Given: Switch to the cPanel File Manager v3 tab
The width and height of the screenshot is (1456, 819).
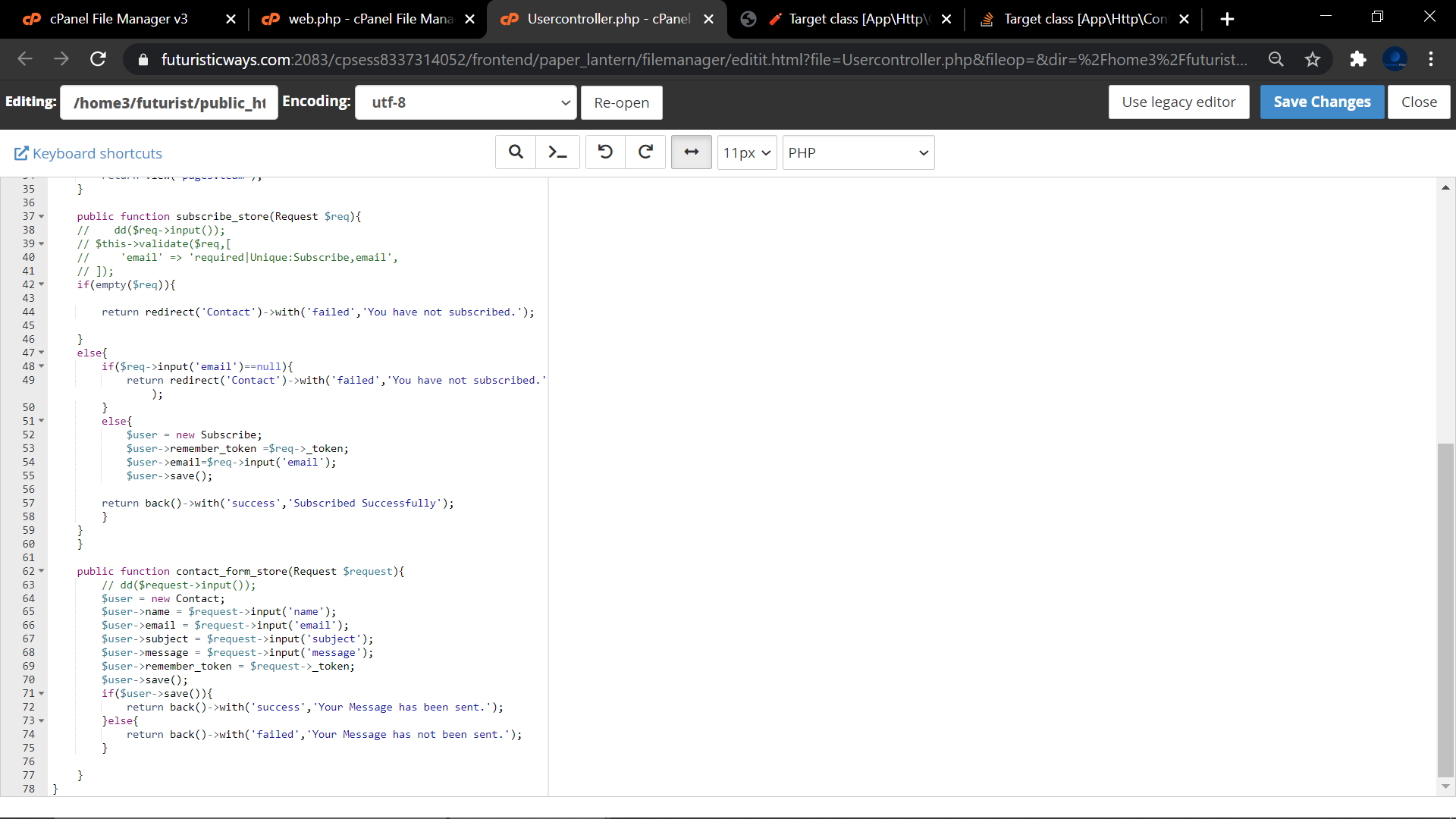Looking at the screenshot, I should [119, 19].
